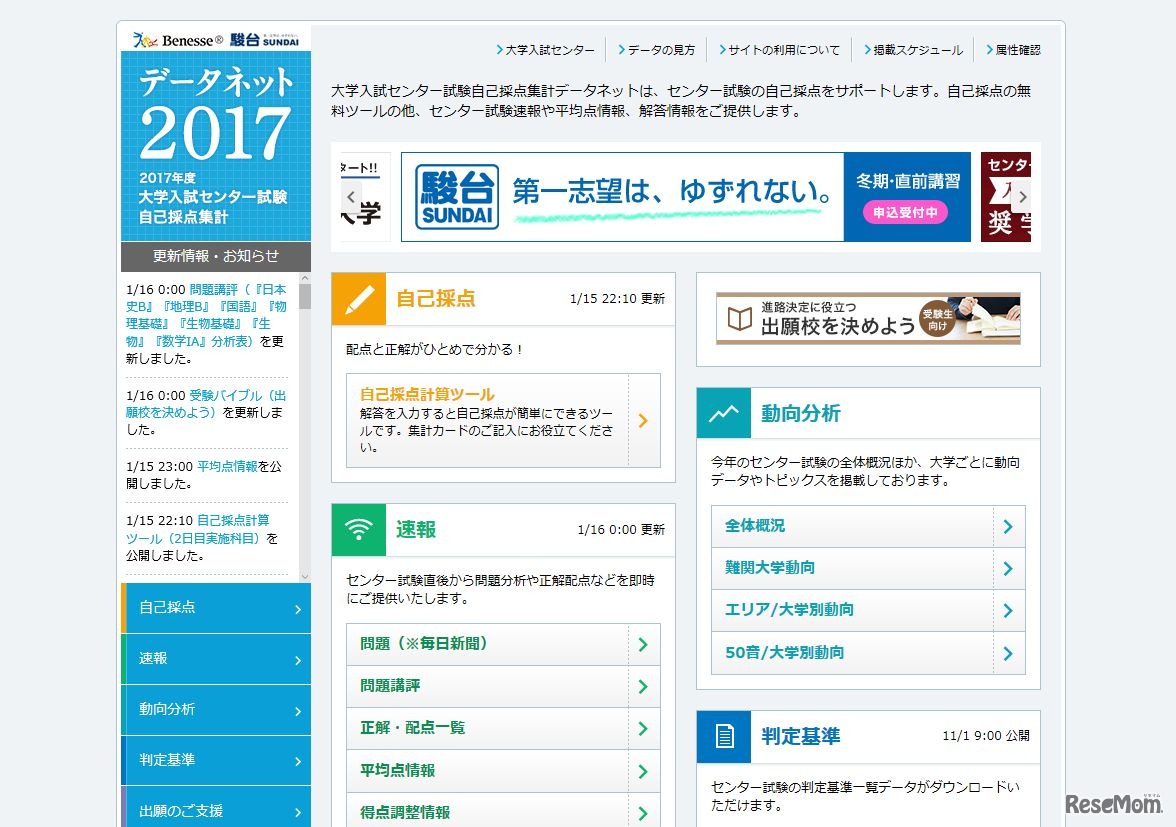Open the 掲載スケジュール link
Image resolution: width=1176 pixels, height=827 pixels.
(x=913, y=49)
